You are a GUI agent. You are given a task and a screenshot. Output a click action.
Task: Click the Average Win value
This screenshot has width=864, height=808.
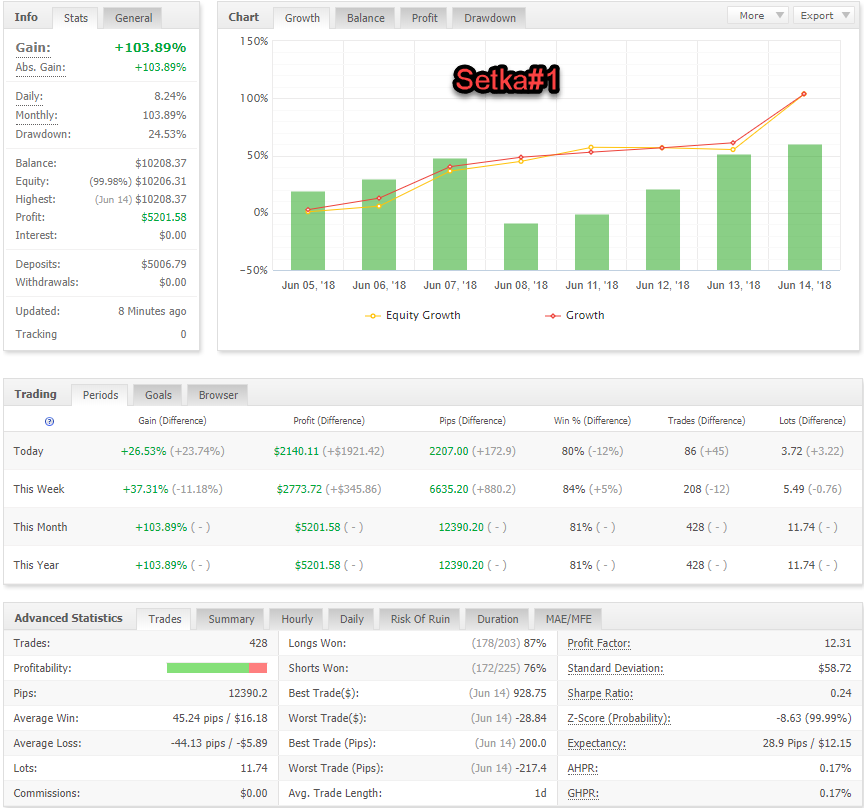(220, 718)
